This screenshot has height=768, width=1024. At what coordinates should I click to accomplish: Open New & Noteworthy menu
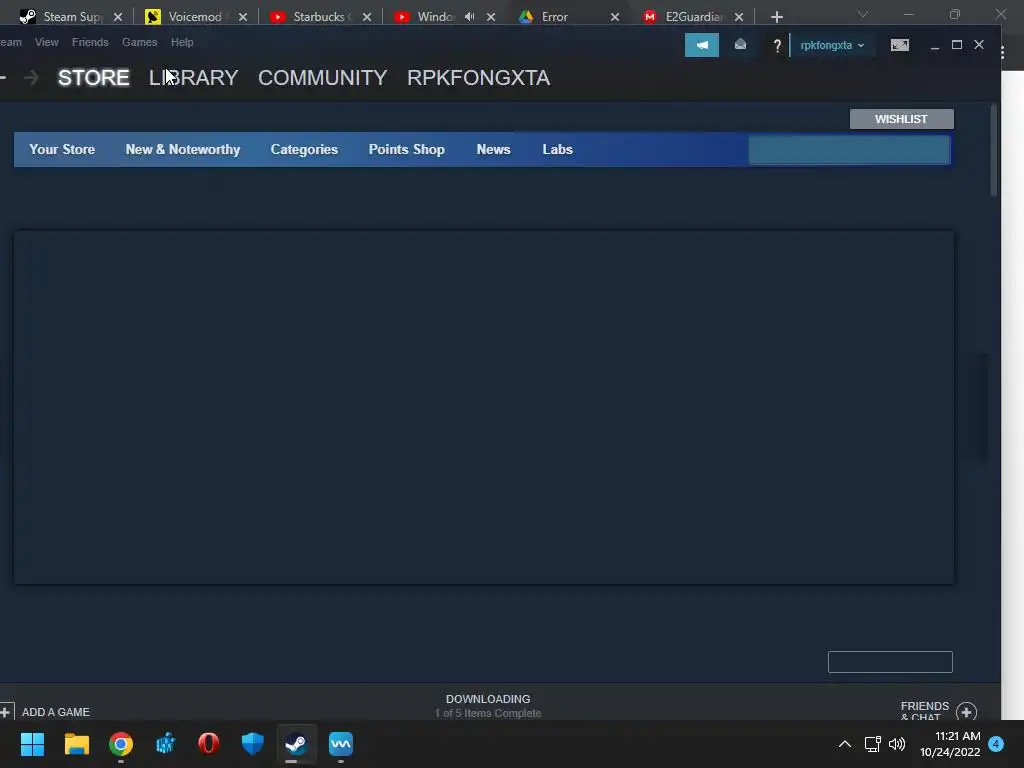tap(183, 150)
